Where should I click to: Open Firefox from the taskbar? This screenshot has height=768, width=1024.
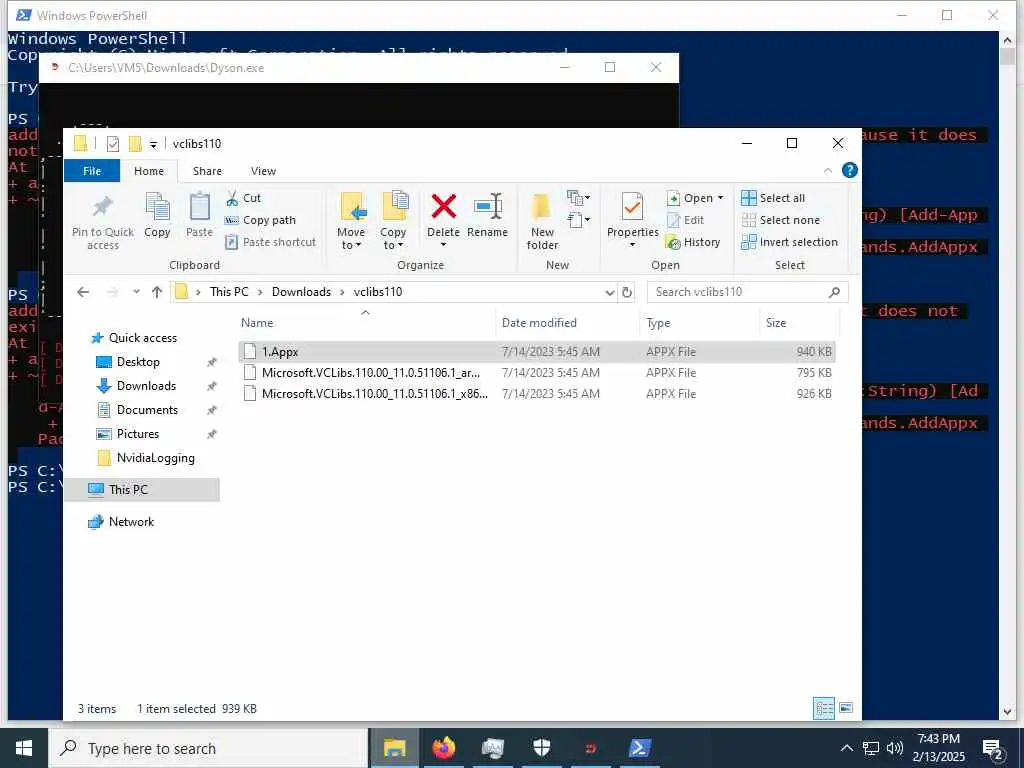(x=443, y=748)
